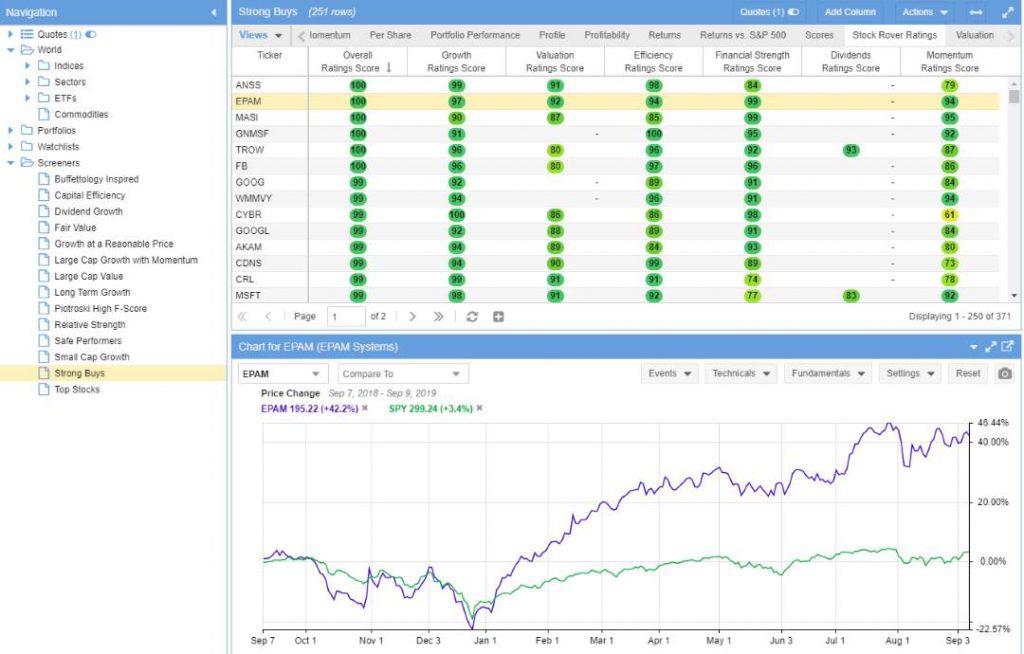Click the horizontal resize arrows icon in the header
1024x654 pixels.
click(x=978, y=12)
